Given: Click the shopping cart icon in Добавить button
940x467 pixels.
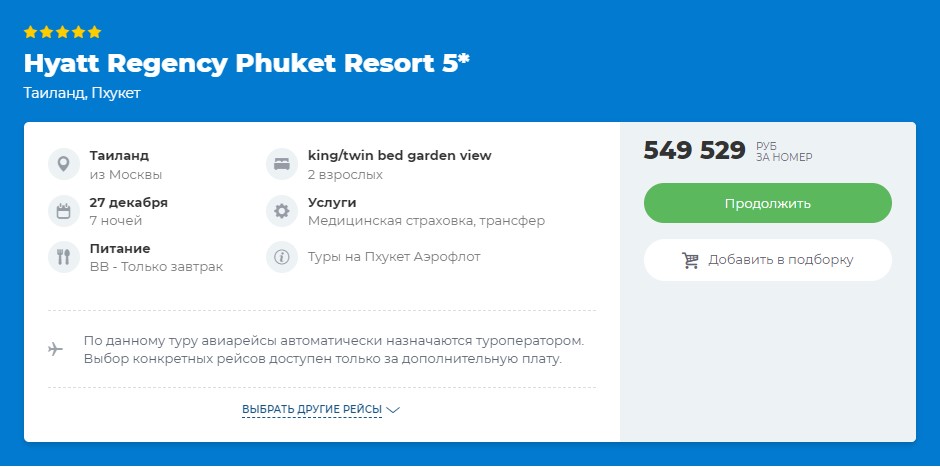Looking at the screenshot, I should (x=690, y=260).
